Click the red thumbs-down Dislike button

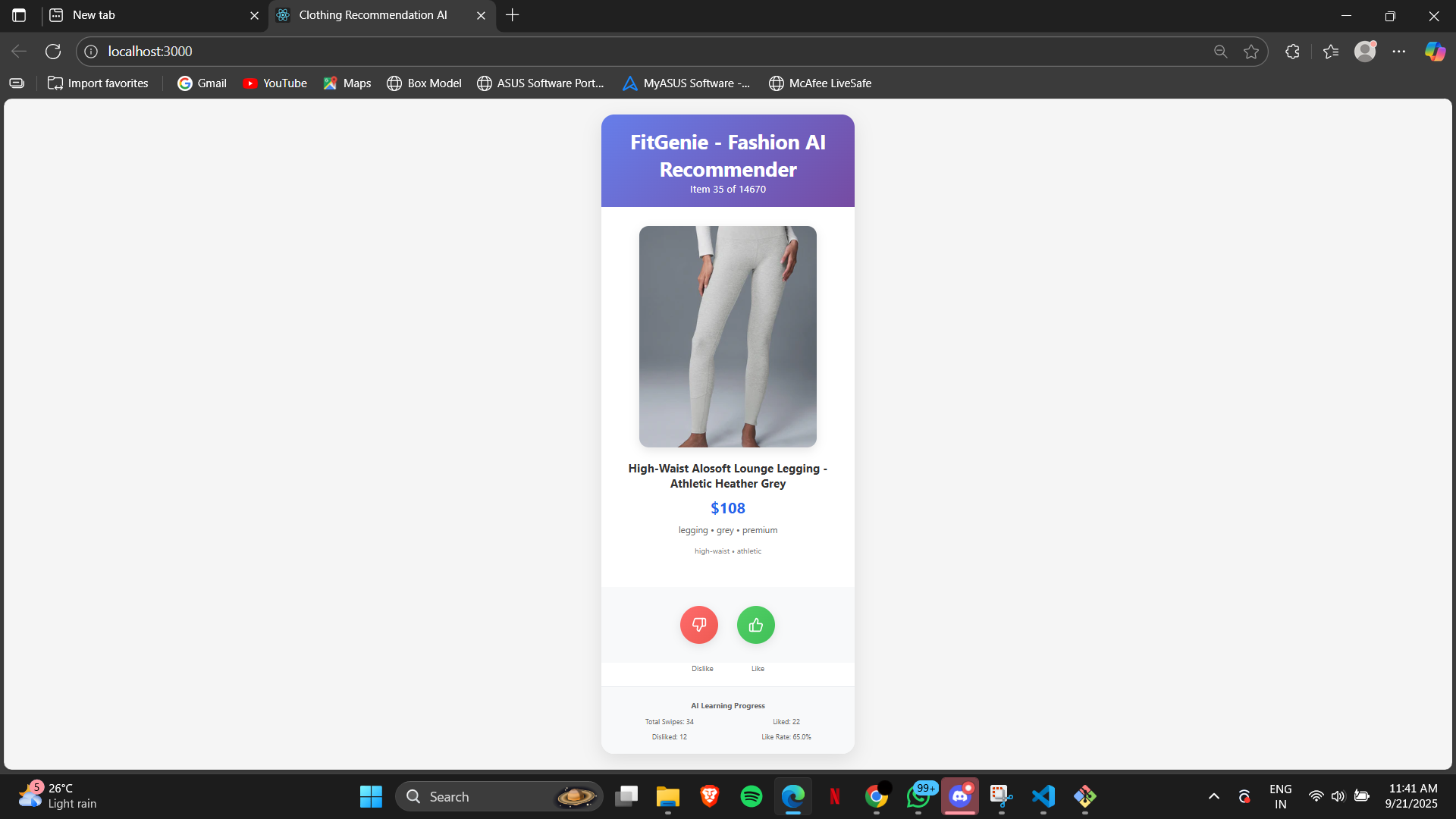[x=698, y=625]
